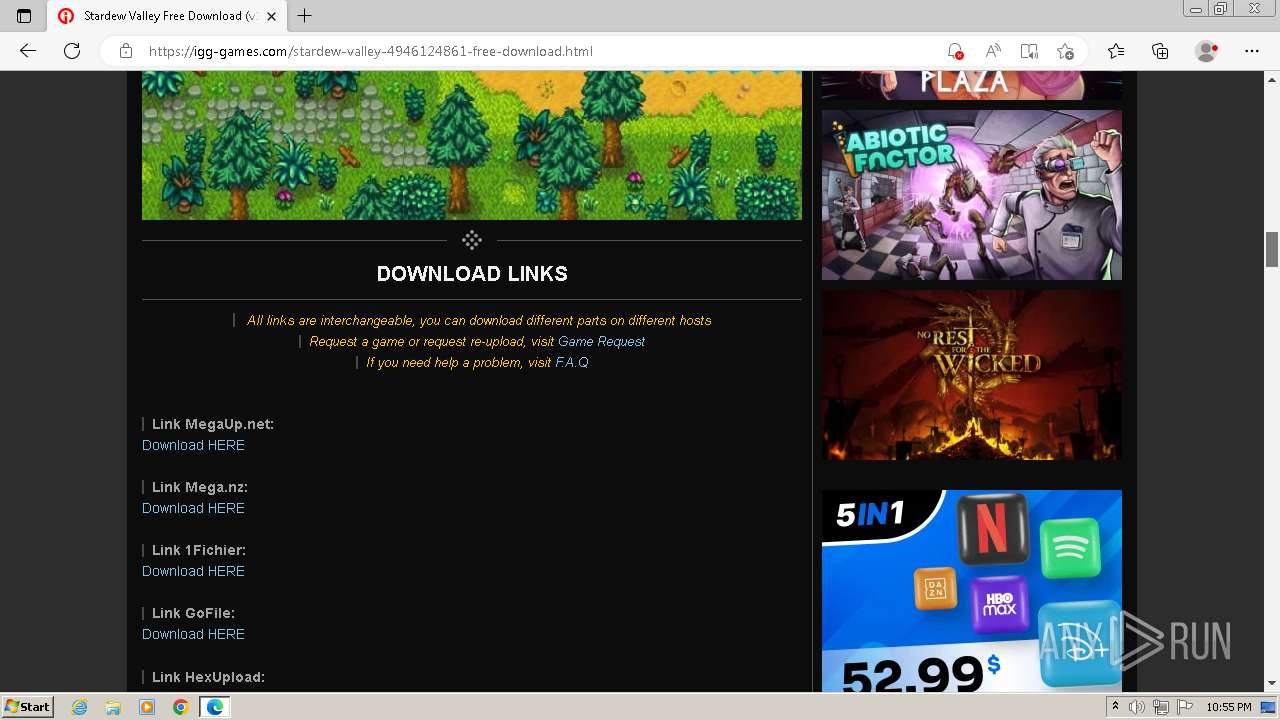View site information lock icon
Viewport: 1280px width, 720px height.
click(126, 51)
